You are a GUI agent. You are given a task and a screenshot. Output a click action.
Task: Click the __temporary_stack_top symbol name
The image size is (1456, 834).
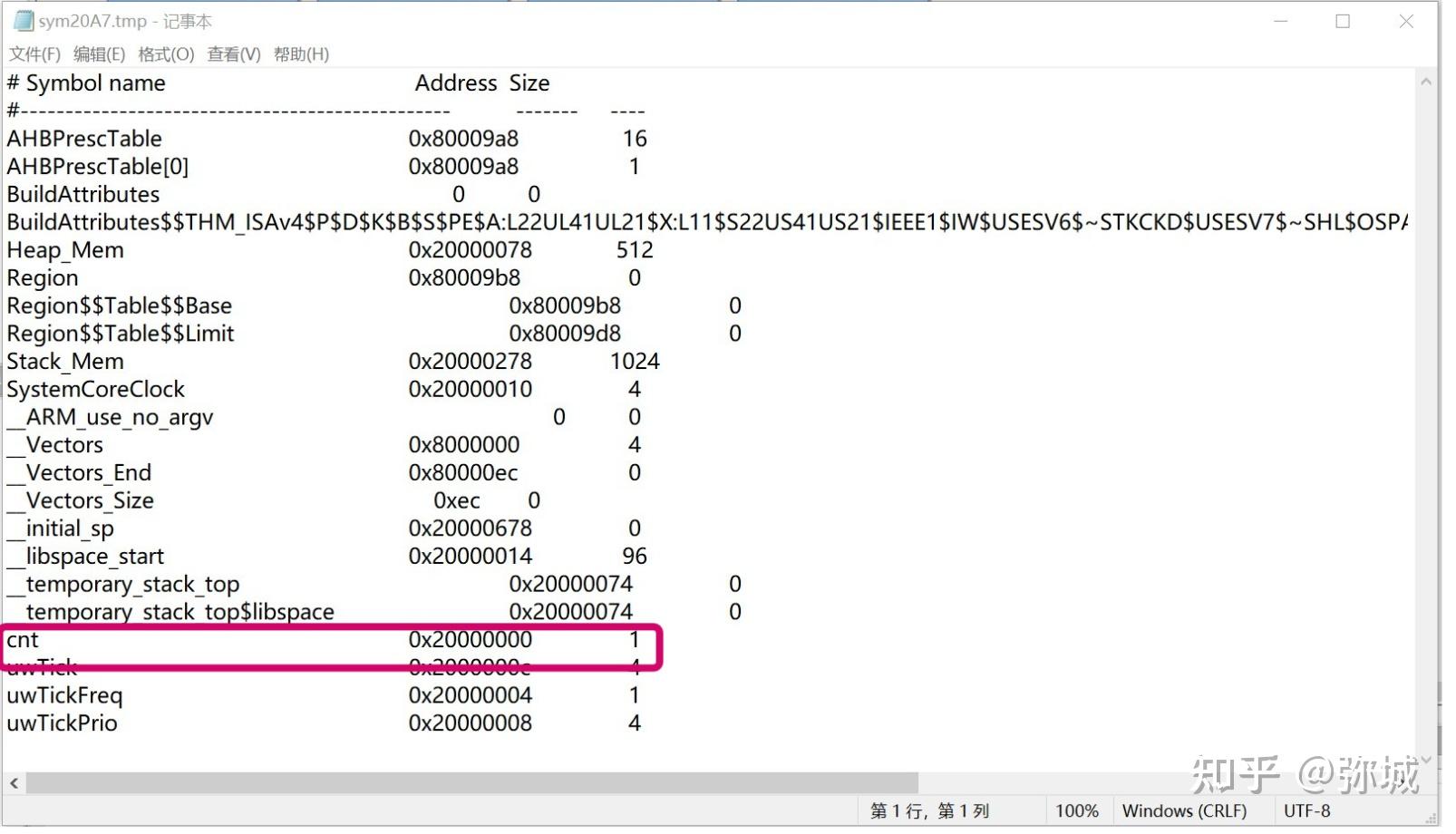click(123, 585)
